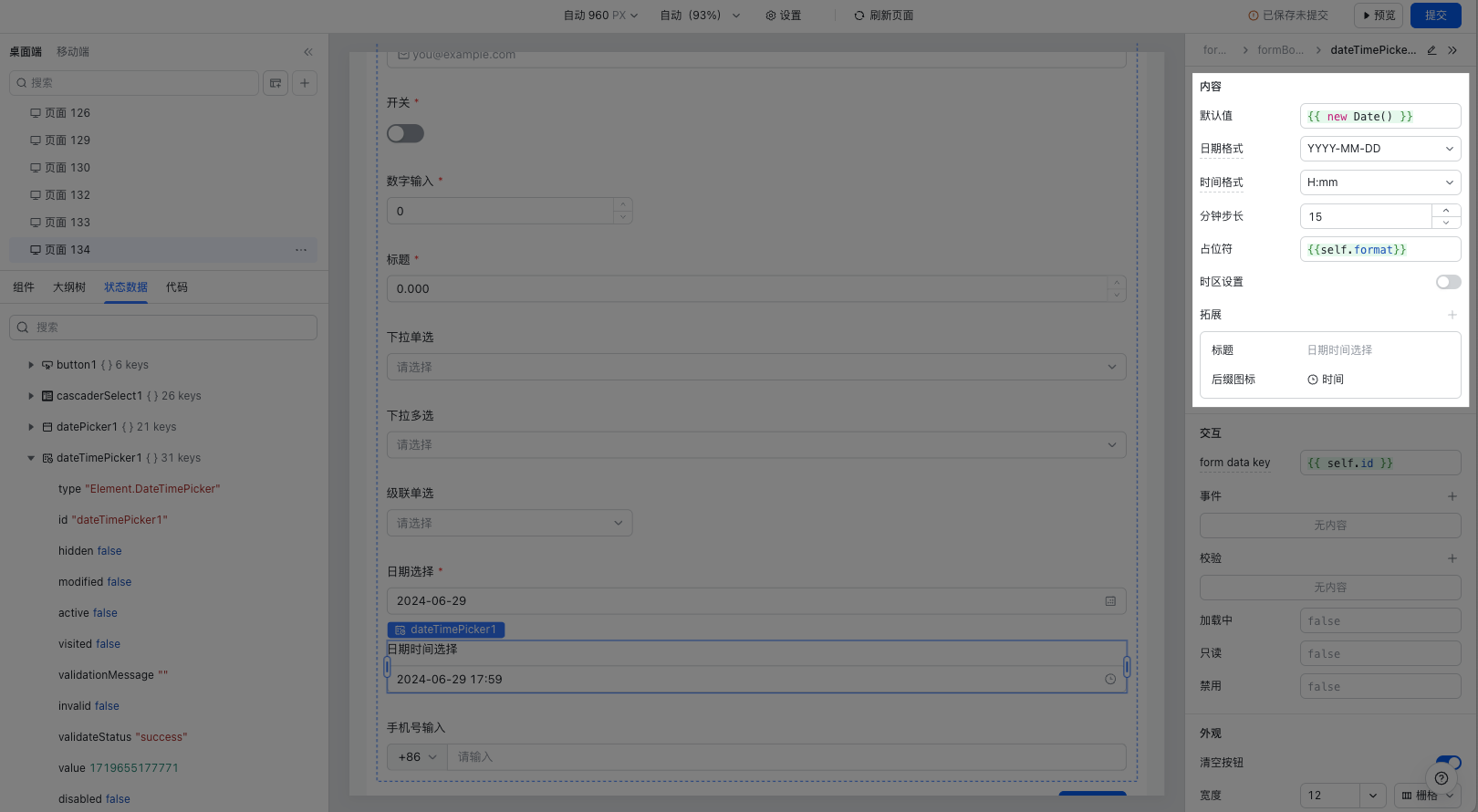The width and height of the screenshot is (1478, 812).
Task: Click the formBo... breadcrumb link
Action: click(1280, 50)
